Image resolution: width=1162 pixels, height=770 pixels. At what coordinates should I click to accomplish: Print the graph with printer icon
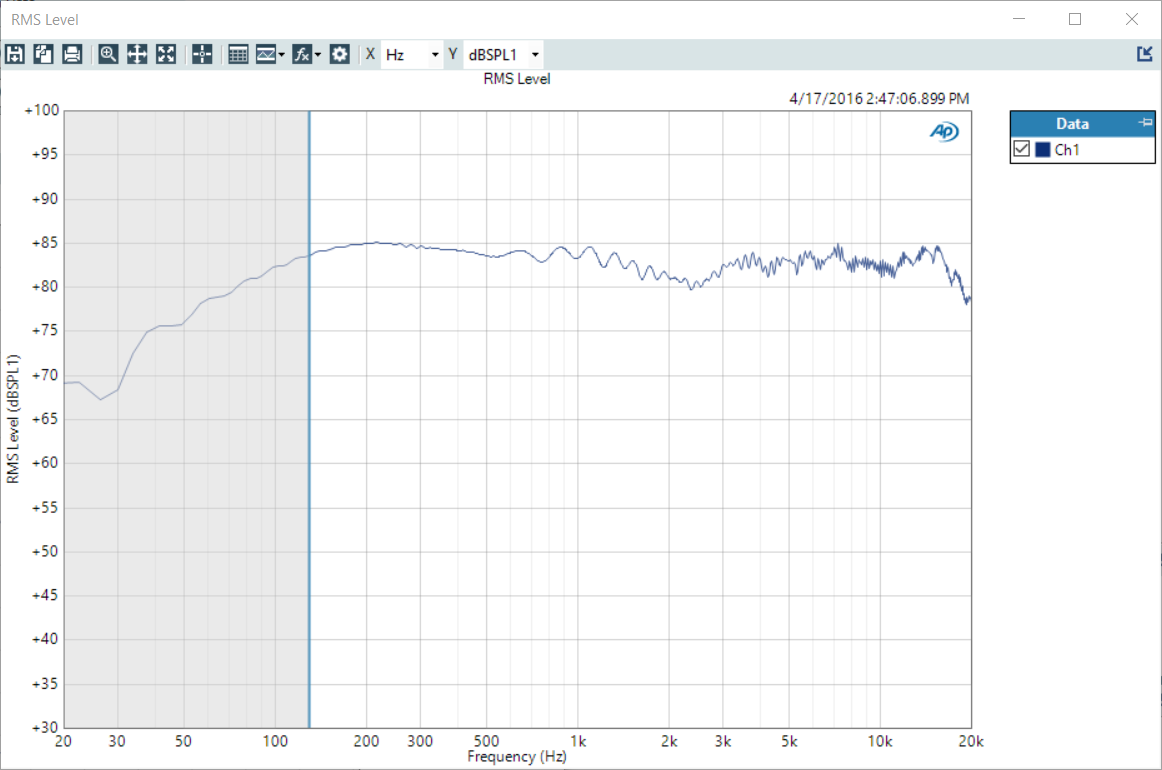coord(72,54)
